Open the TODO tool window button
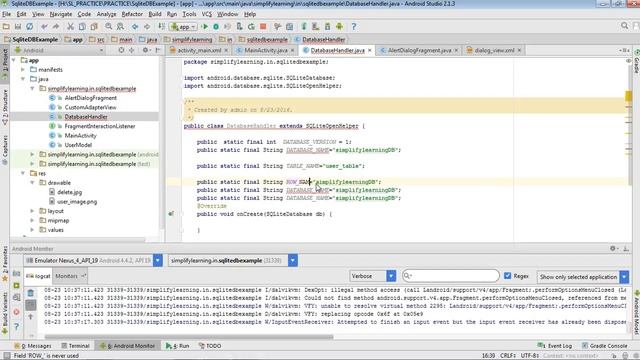Screen dimensions: 640x360 click(x=210, y=346)
